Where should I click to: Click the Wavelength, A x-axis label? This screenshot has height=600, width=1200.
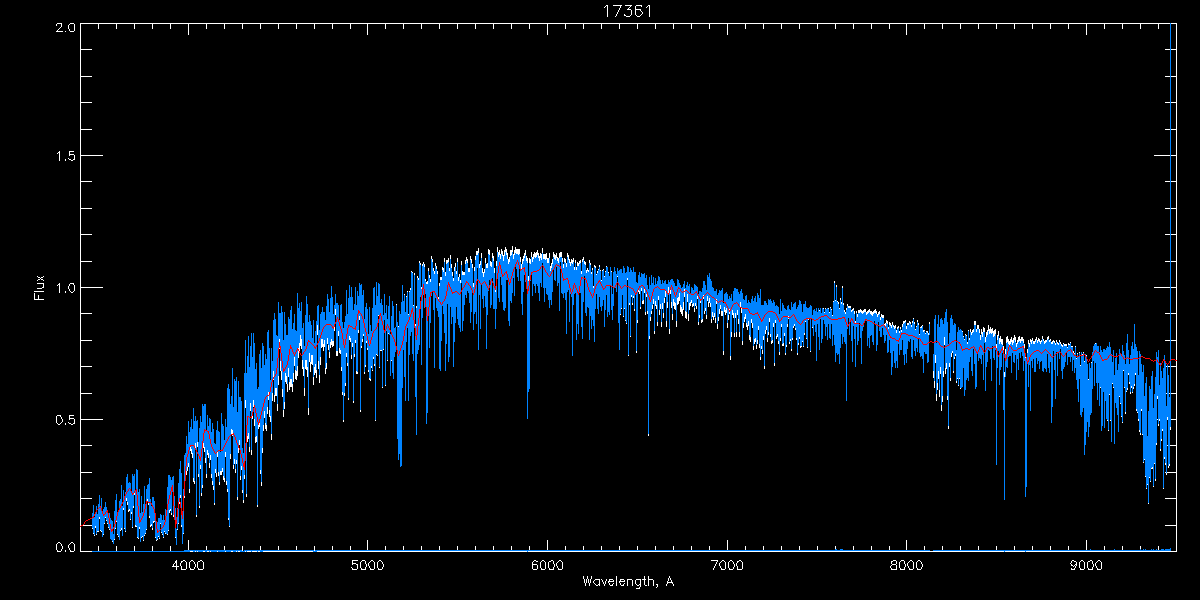coord(627,582)
